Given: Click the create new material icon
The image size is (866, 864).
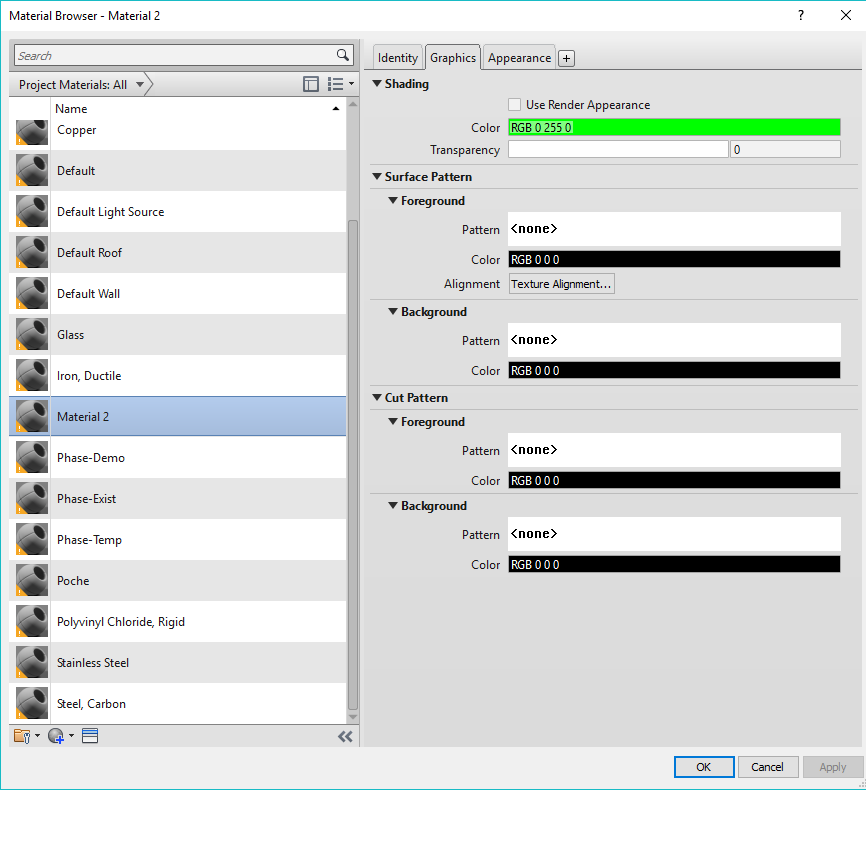Looking at the screenshot, I should point(56,736).
